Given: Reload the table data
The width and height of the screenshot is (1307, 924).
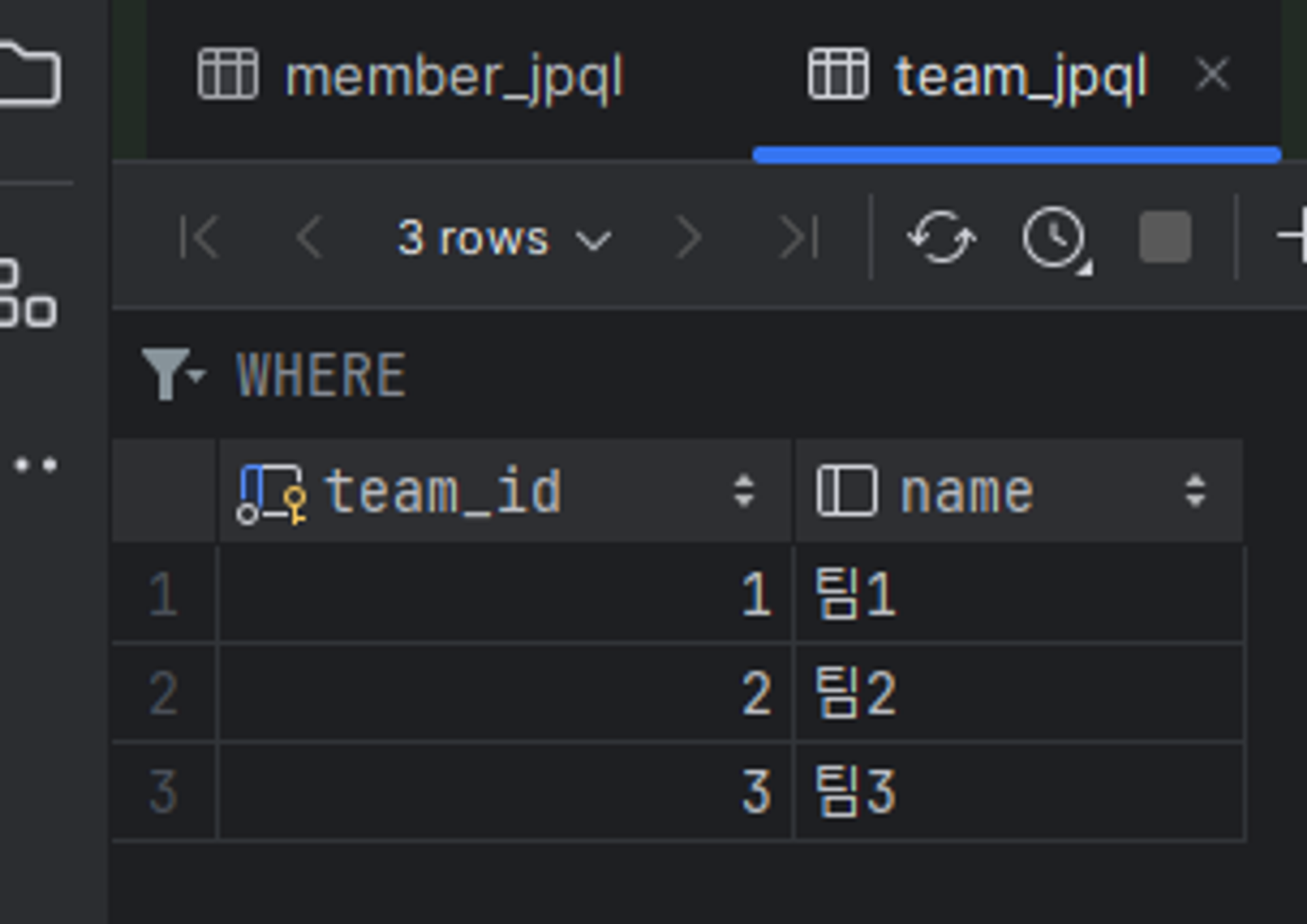Looking at the screenshot, I should (941, 238).
